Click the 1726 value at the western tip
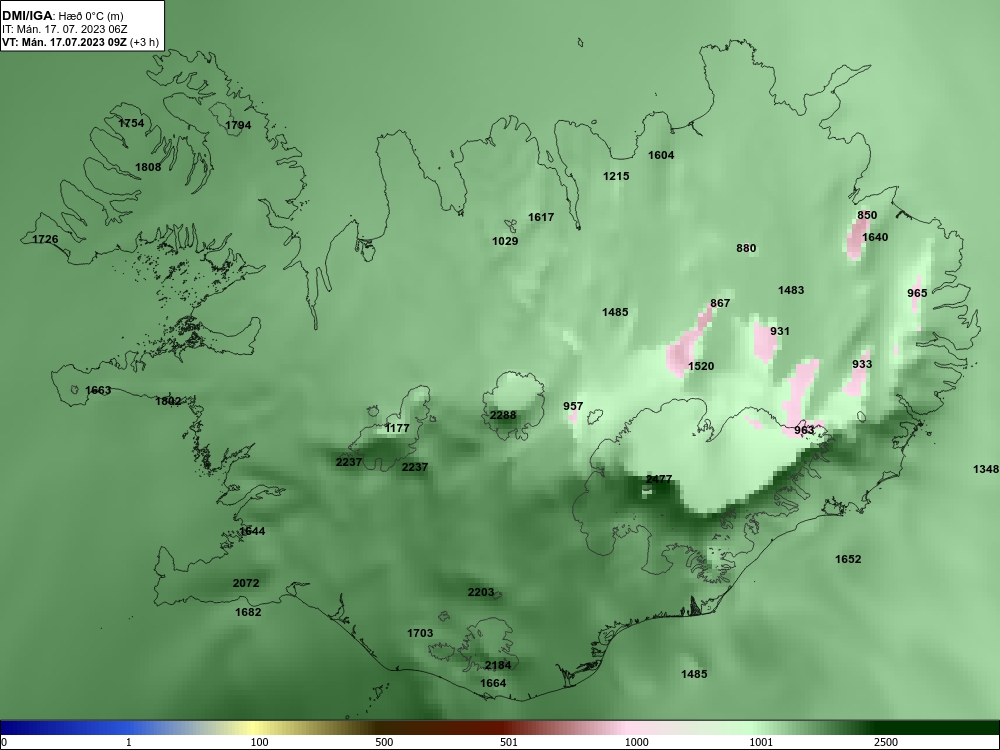 pyautogui.click(x=45, y=239)
